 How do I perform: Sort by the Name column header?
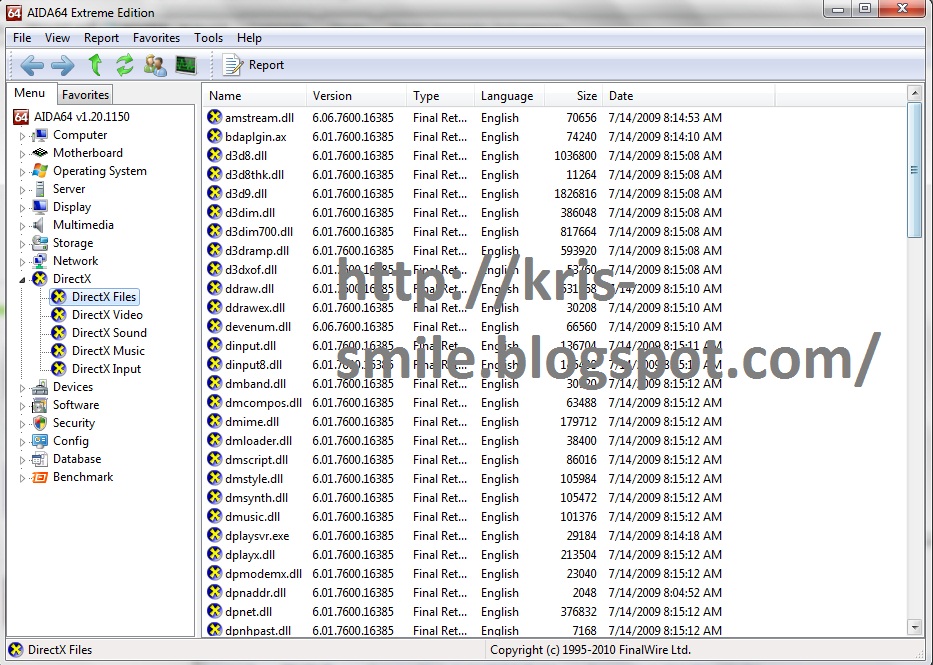click(254, 96)
